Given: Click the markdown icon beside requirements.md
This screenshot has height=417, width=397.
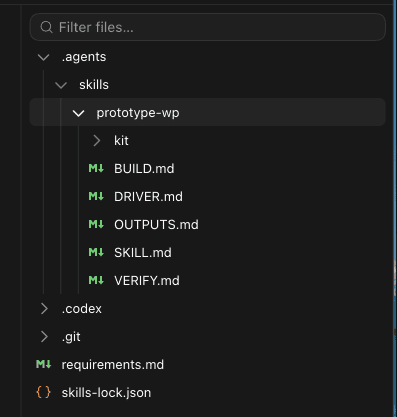Looking at the screenshot, I should point(44,364).
